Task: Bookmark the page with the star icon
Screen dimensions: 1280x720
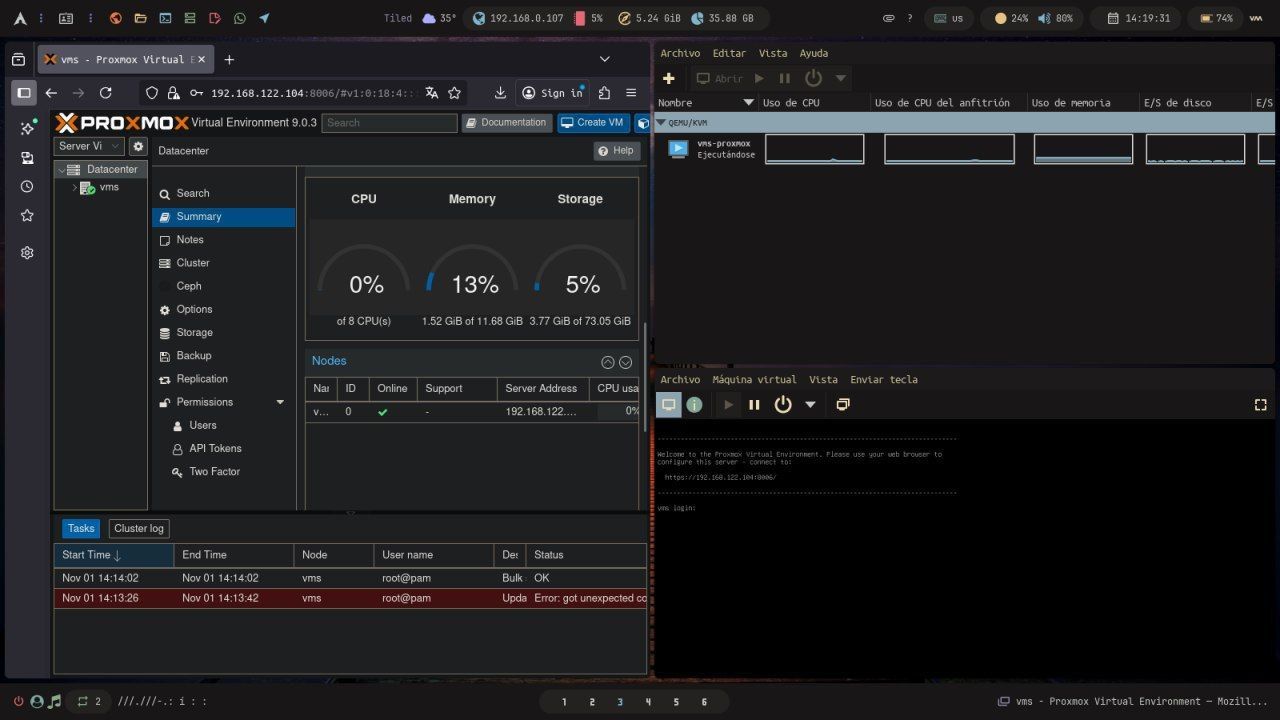Action: tap(455, 93)
